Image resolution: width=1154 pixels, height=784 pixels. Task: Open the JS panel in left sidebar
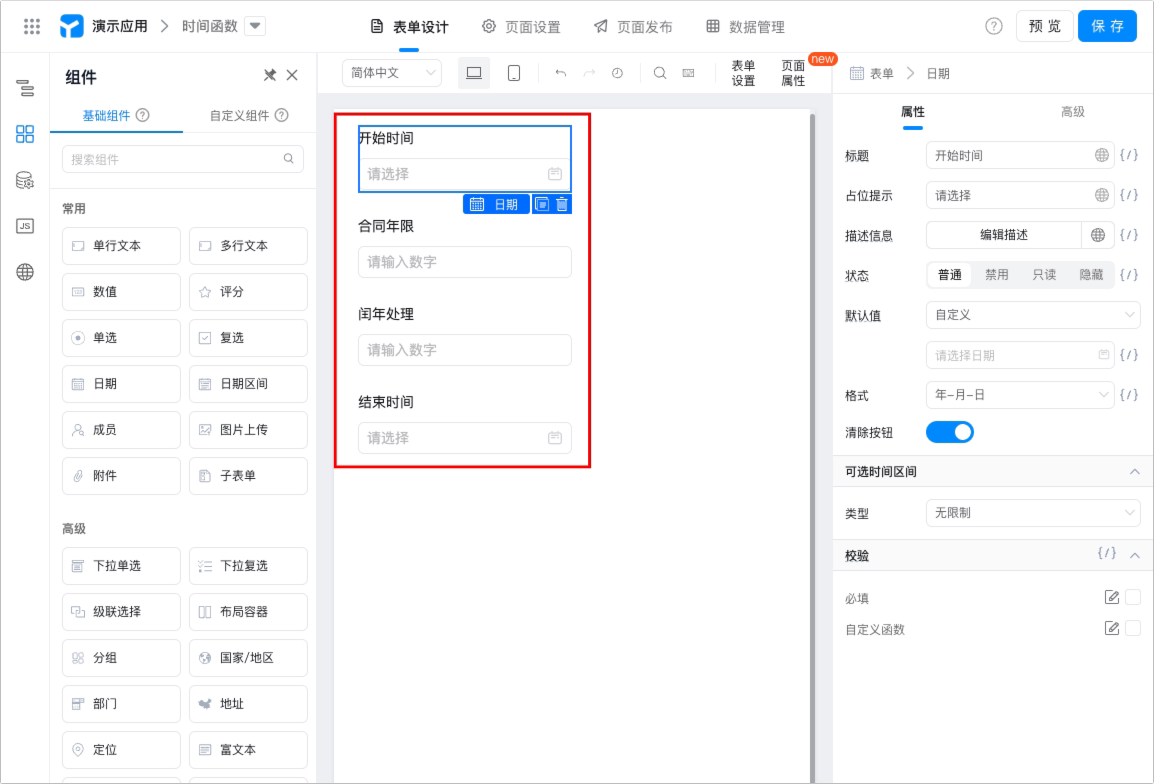tap(25, 226)
